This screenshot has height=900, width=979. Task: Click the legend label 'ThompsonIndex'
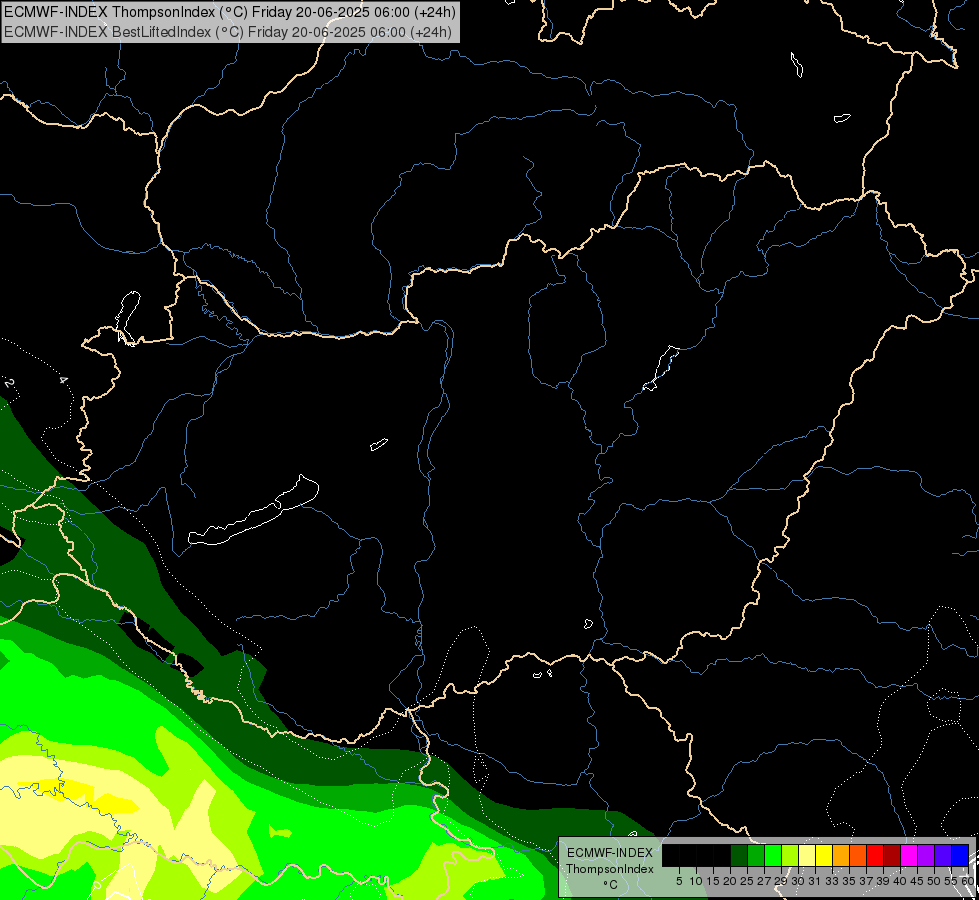point(610,869)
